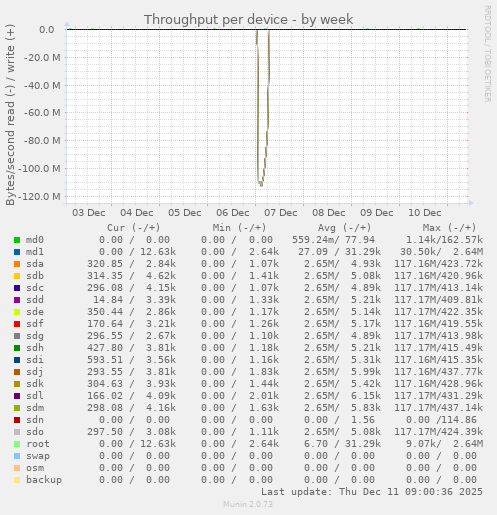Click the Munin 2.0.73 version text
The width and height of the screenshot is (497, 515).
pos(248,504)
